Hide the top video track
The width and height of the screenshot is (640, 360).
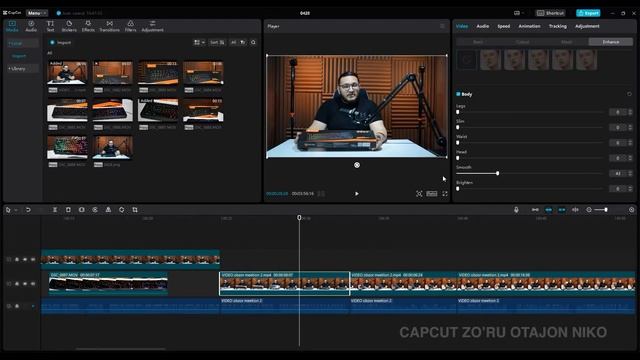(x=25, y=260)
